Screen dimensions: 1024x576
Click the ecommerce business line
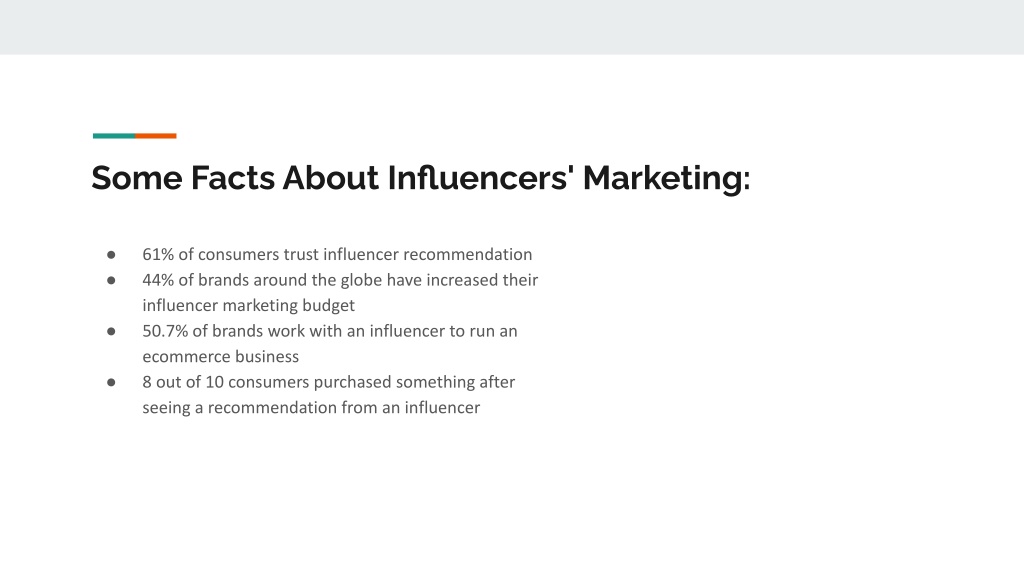221,357
